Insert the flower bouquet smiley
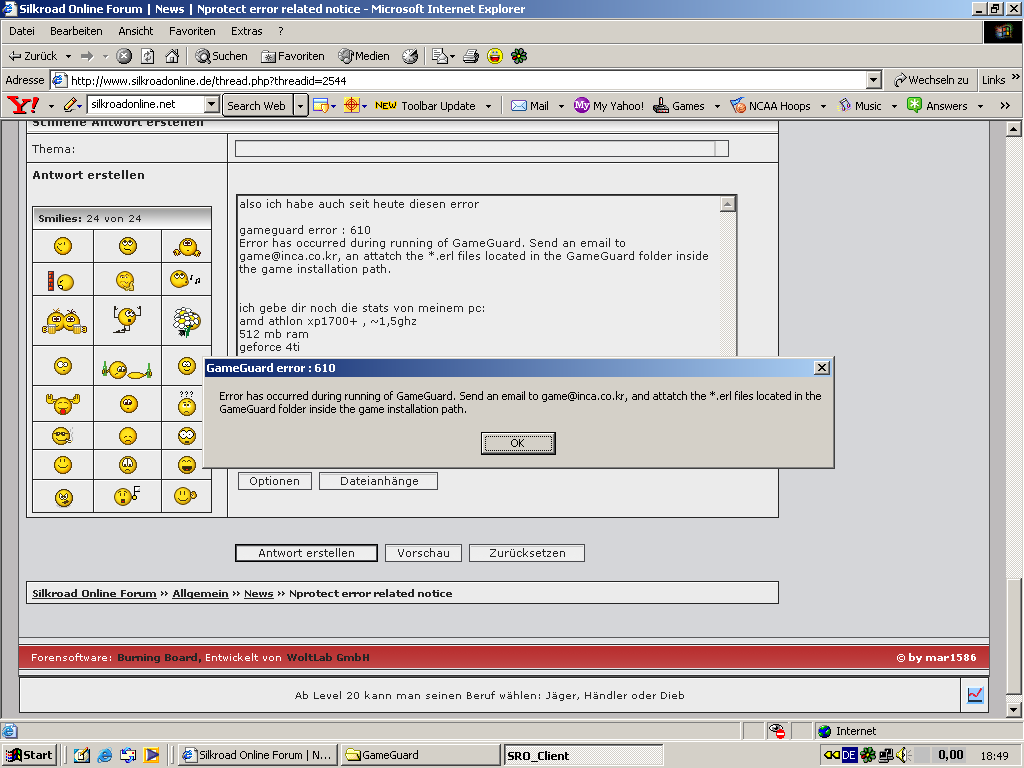This screenshot has width=1024, height=768. tap(186, 320)
